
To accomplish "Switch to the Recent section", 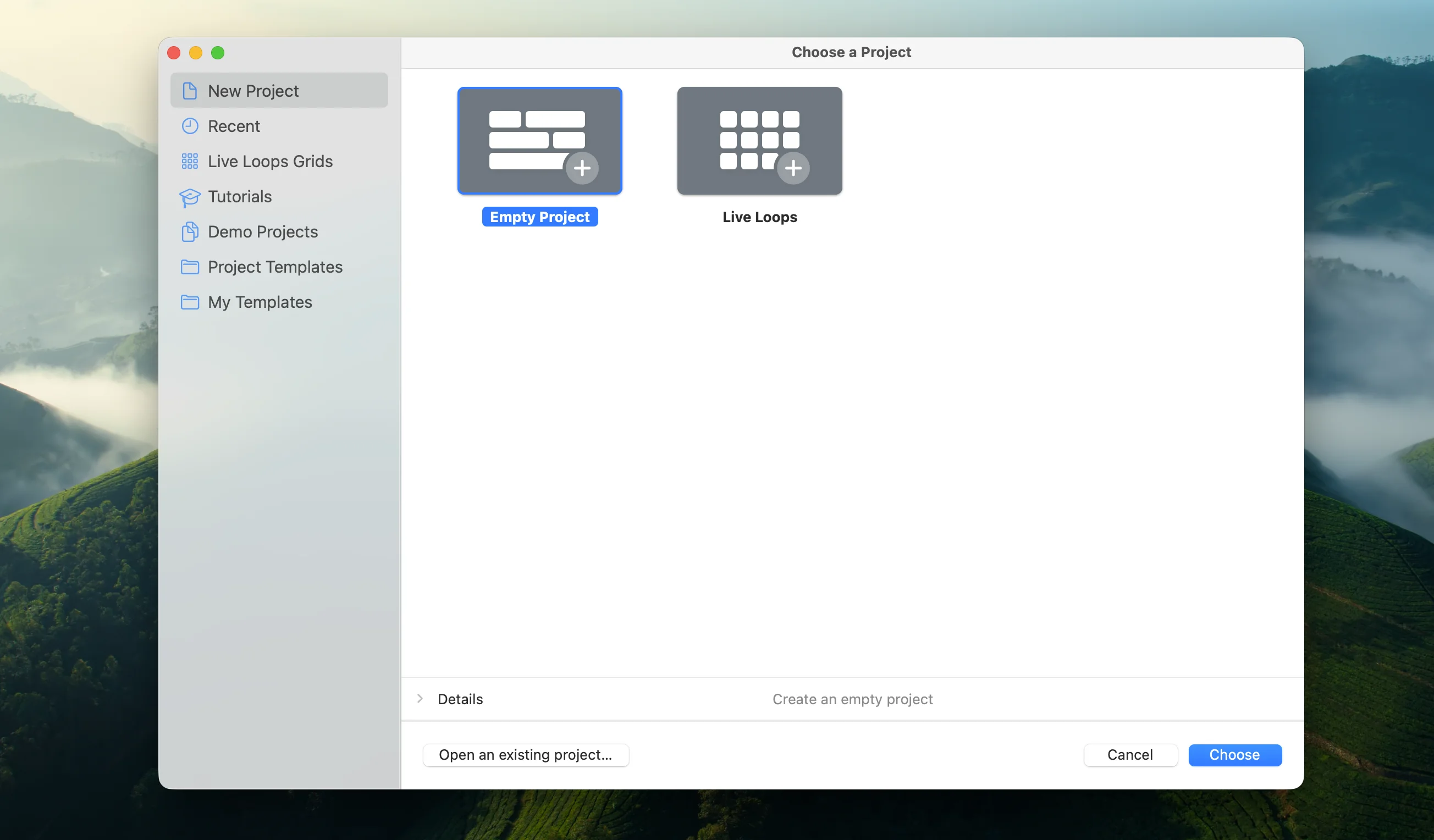I will point(234,126).
